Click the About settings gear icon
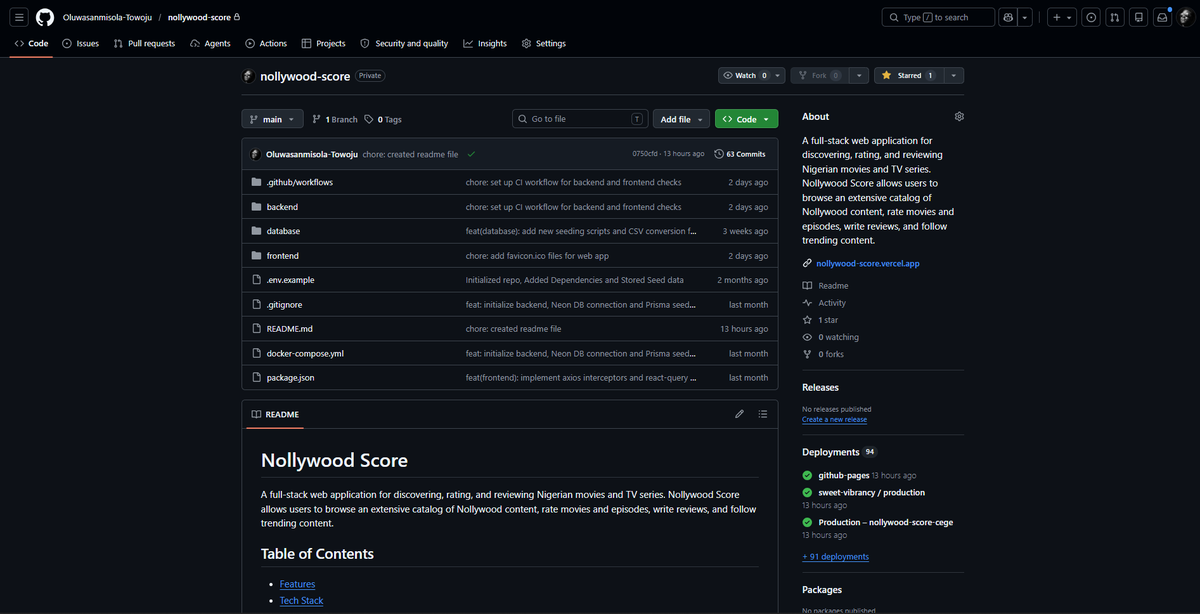The height and width of the screenshot is (614, 1200). [959, 116]
